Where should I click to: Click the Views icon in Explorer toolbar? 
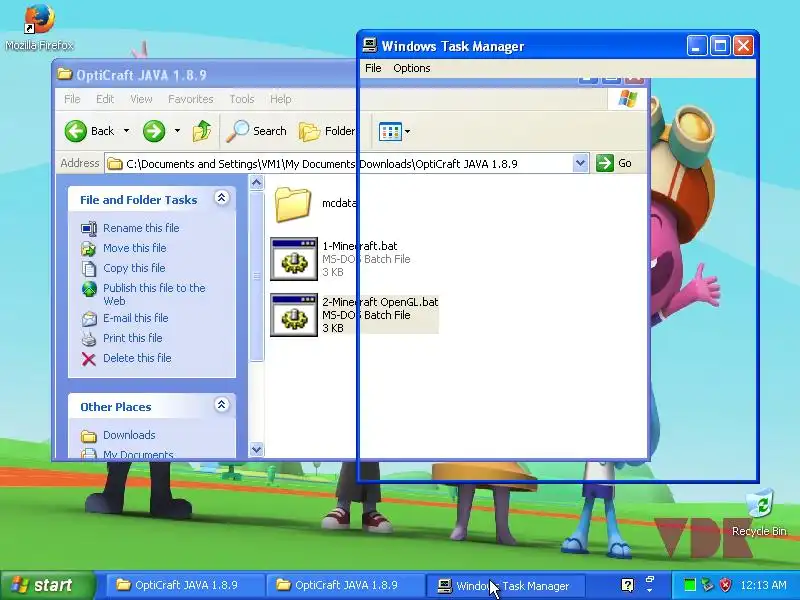click(x=390, y=132)
